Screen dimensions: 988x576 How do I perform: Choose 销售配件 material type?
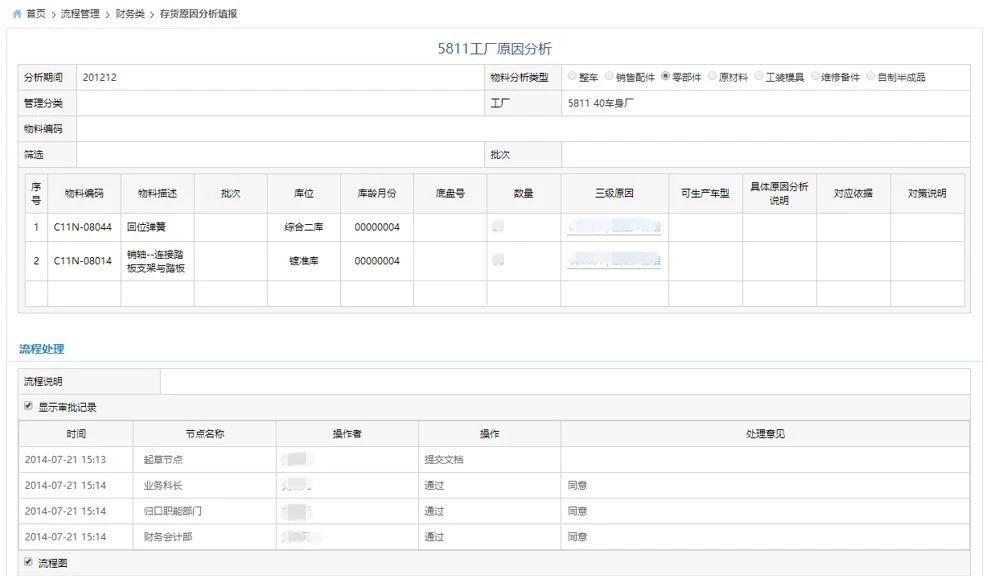(609, 77)
